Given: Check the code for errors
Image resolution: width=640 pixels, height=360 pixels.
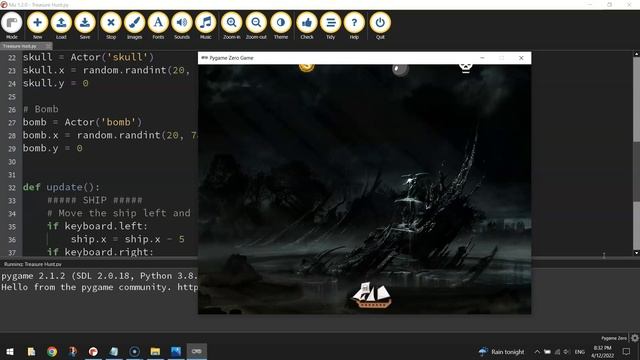Looking at the screenshot, I should pyautogui.click(x=307, y=25).
